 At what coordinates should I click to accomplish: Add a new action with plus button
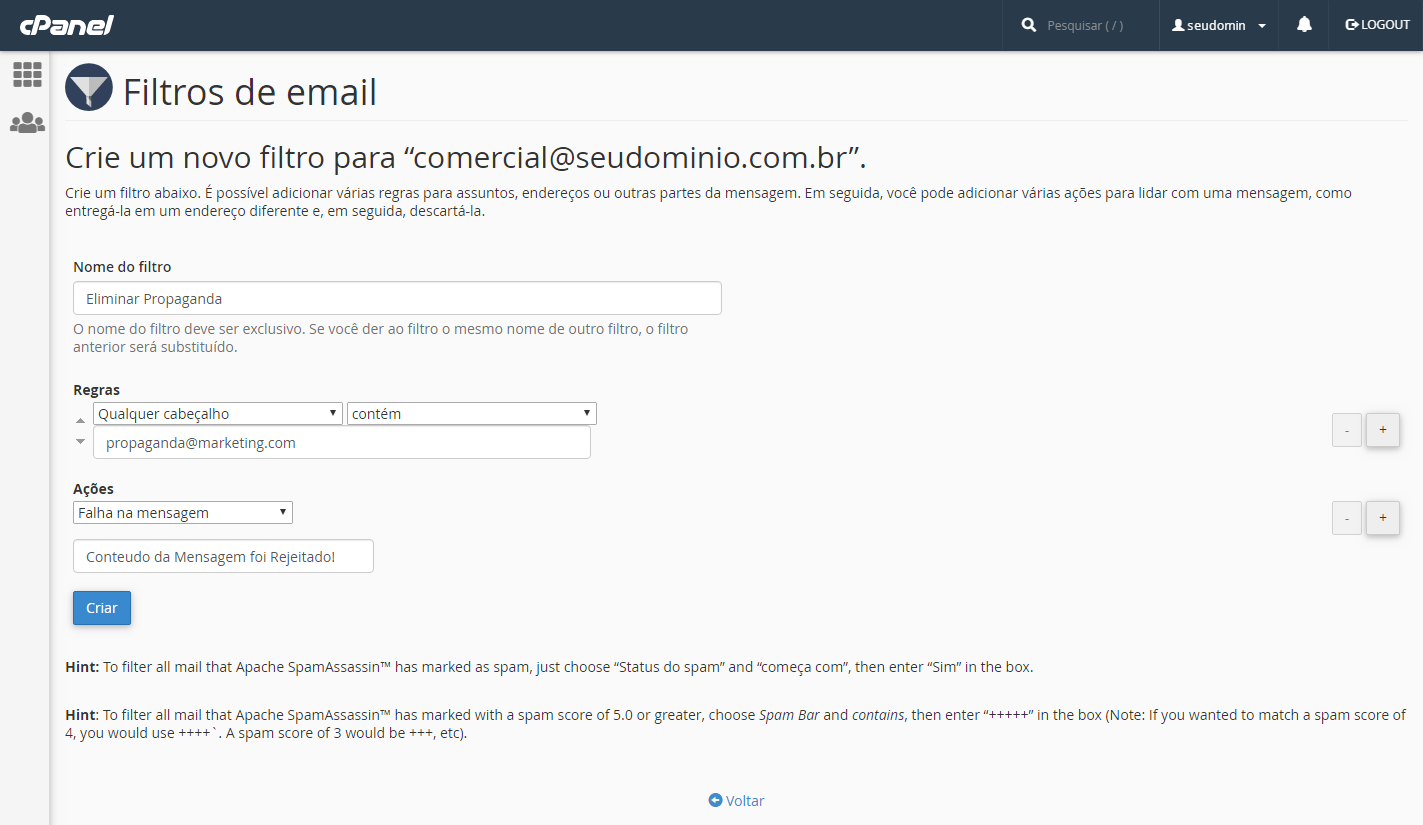pos(1383,518)
